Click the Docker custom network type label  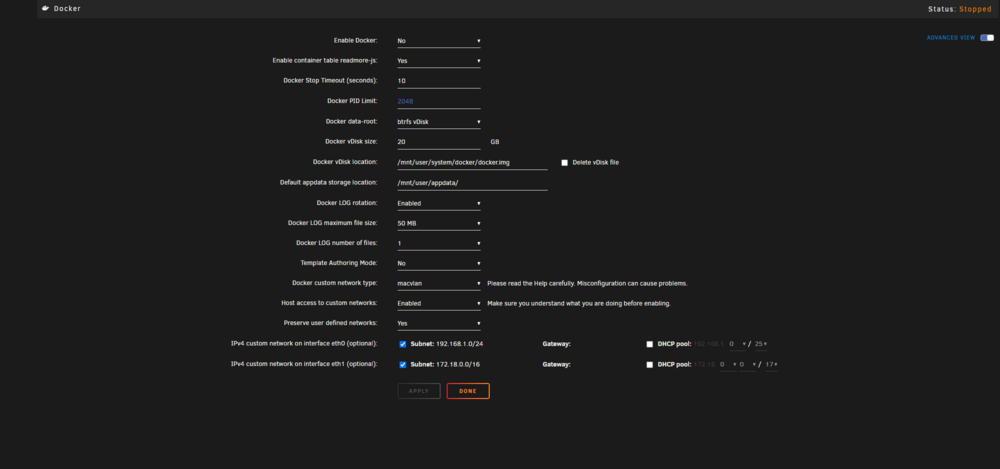pos(335,283)
